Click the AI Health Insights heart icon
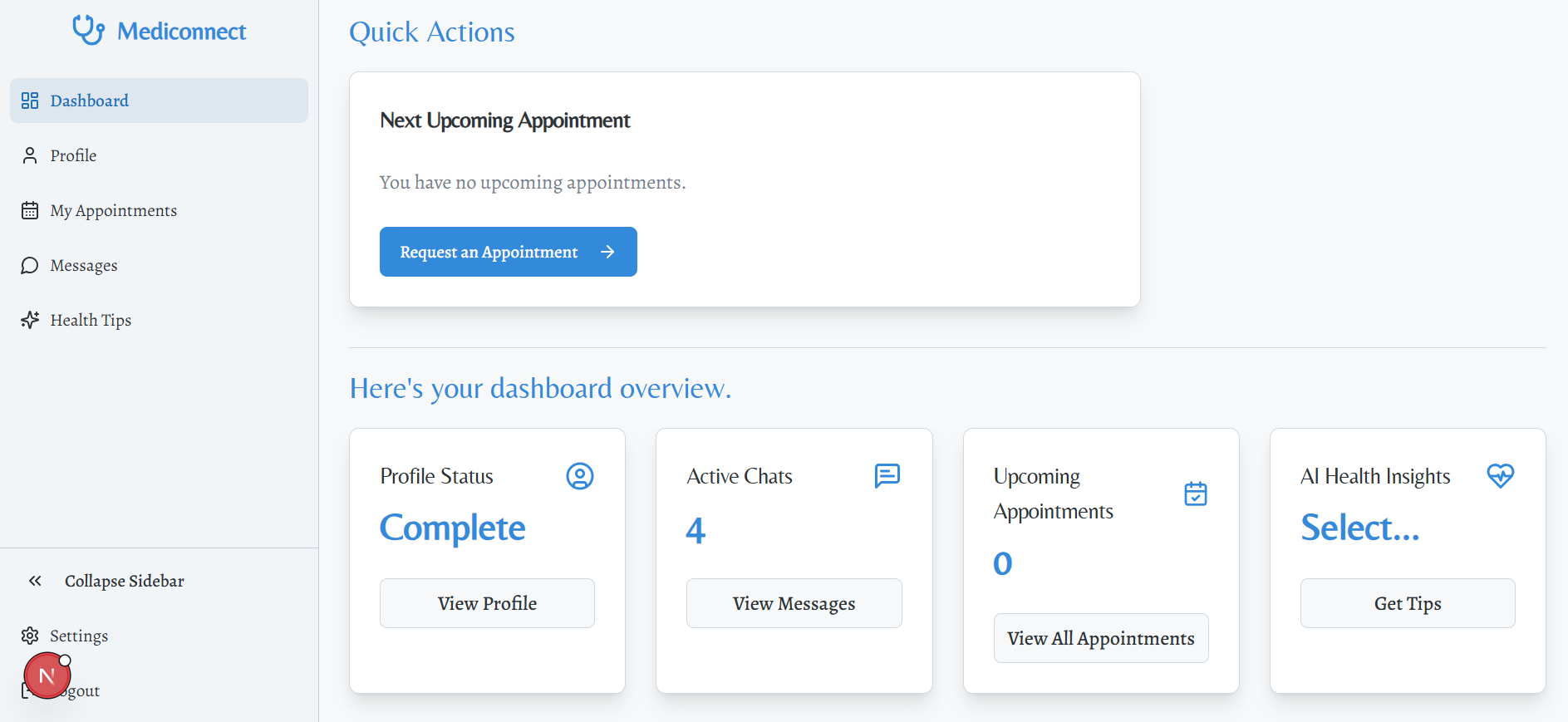Viewport: 1568px width, 722px height. point(1501,475)
